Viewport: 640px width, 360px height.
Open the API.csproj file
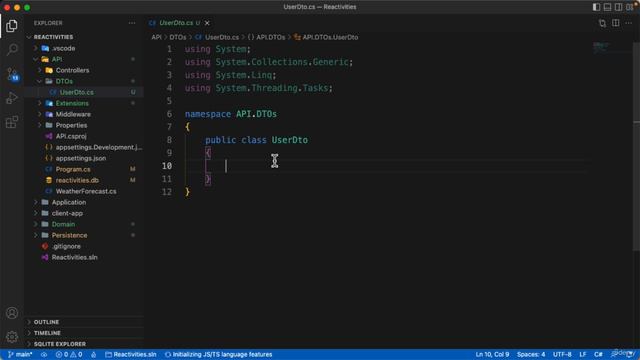pyautogui.click(x=71, y=136)
